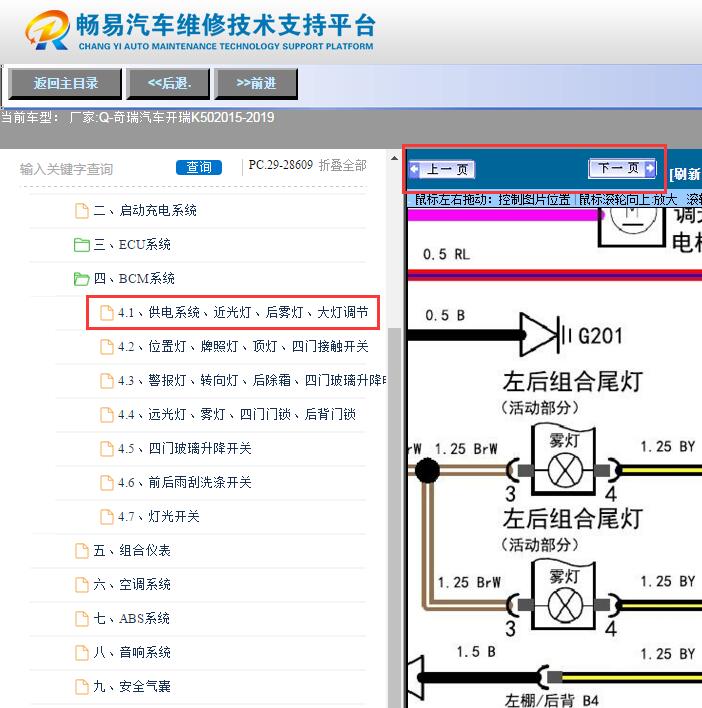Click the open folder icon beside BCM系统
This screenshot has height=708, width=702.
(82, 279)
